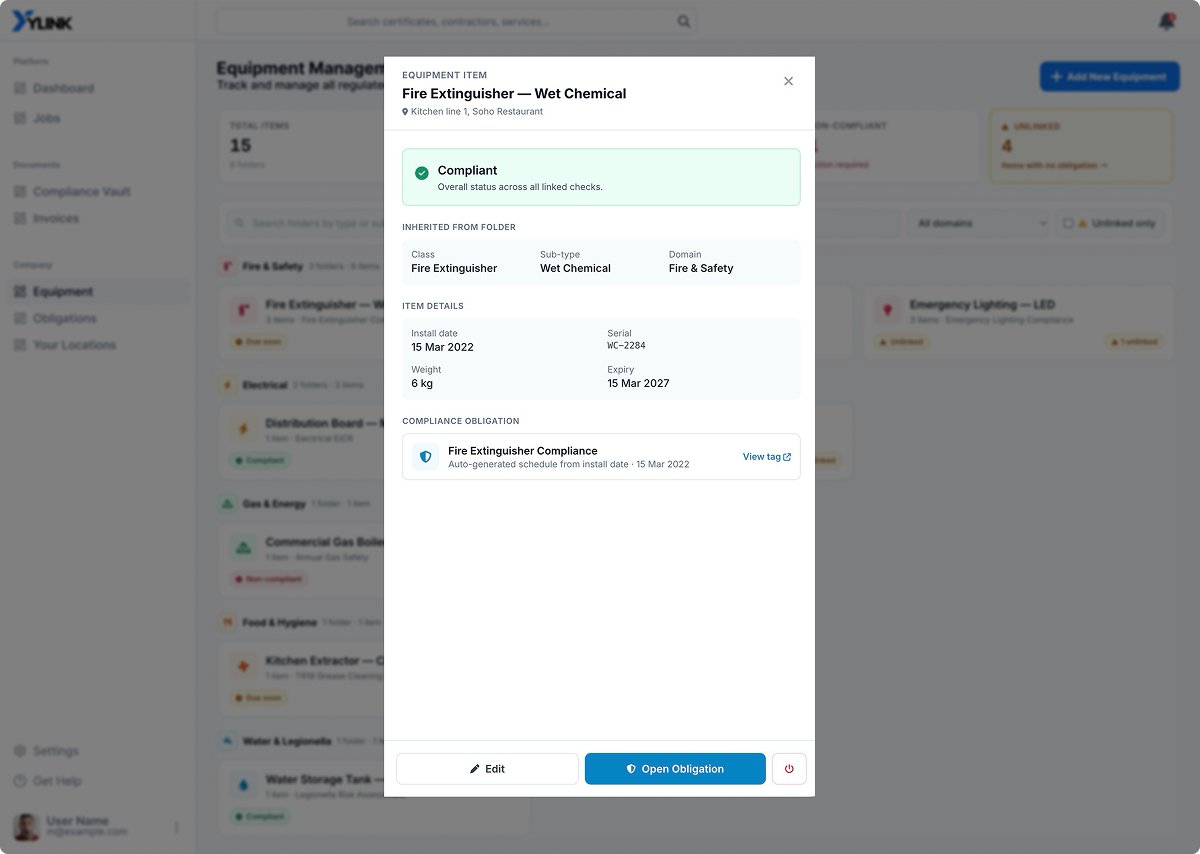Click the search magnifier icon
Viewport: 1200px width, 854px height.
684,21
